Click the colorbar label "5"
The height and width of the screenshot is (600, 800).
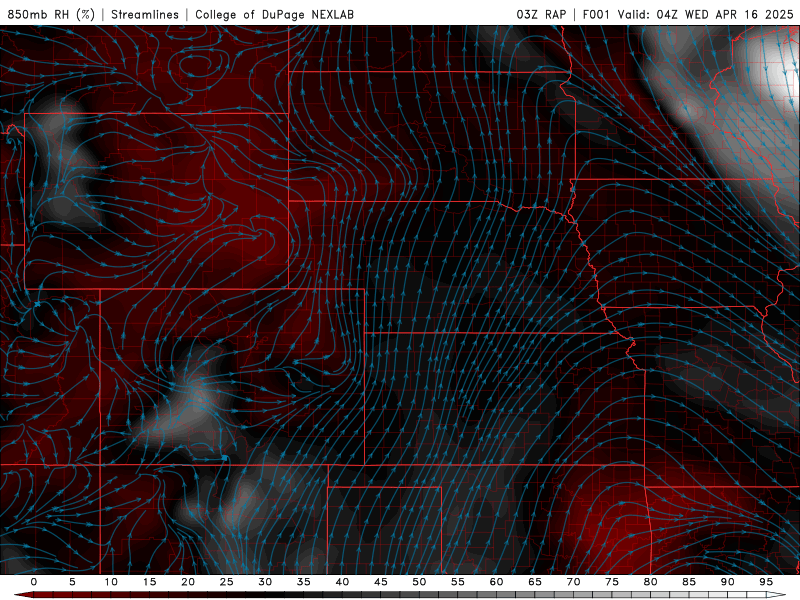[x=72, y=582]
